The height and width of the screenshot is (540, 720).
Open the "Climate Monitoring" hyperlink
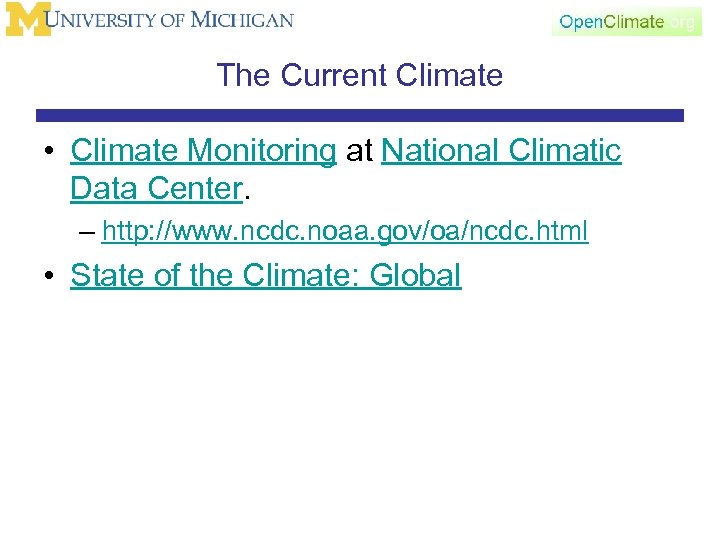[x=203, y=151]
